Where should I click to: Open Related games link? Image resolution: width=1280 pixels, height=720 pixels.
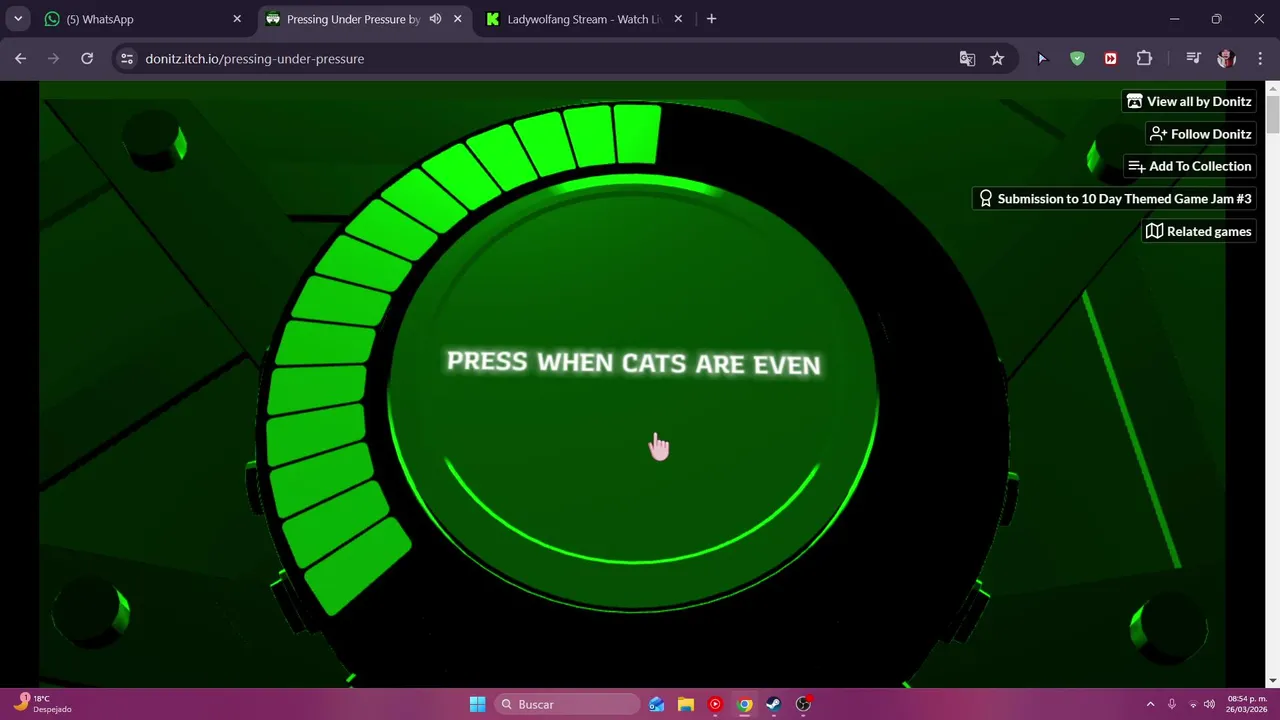[x=1199, y=231]
